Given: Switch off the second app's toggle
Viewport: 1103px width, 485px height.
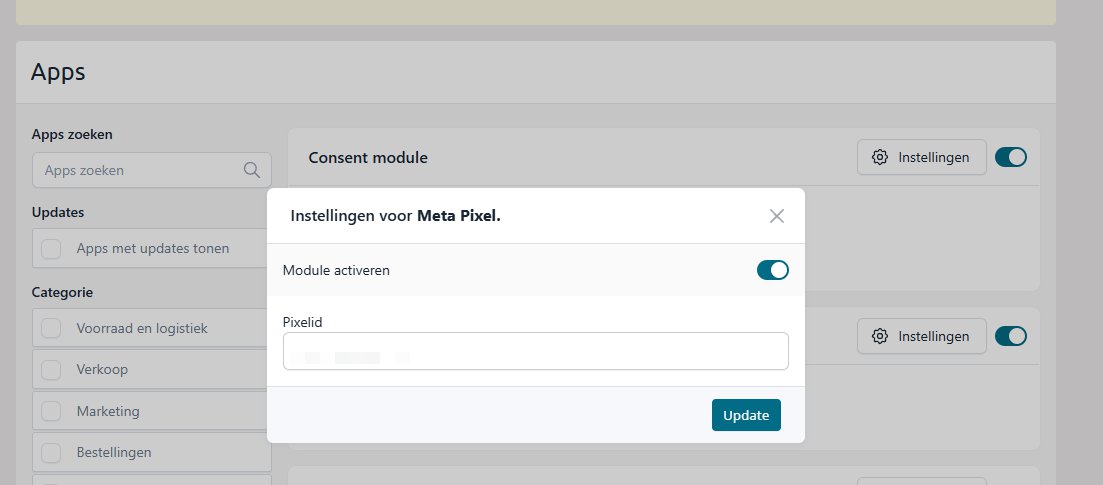Looking at the screenshot, I should pyautogui.click(x=1011, y=336).
